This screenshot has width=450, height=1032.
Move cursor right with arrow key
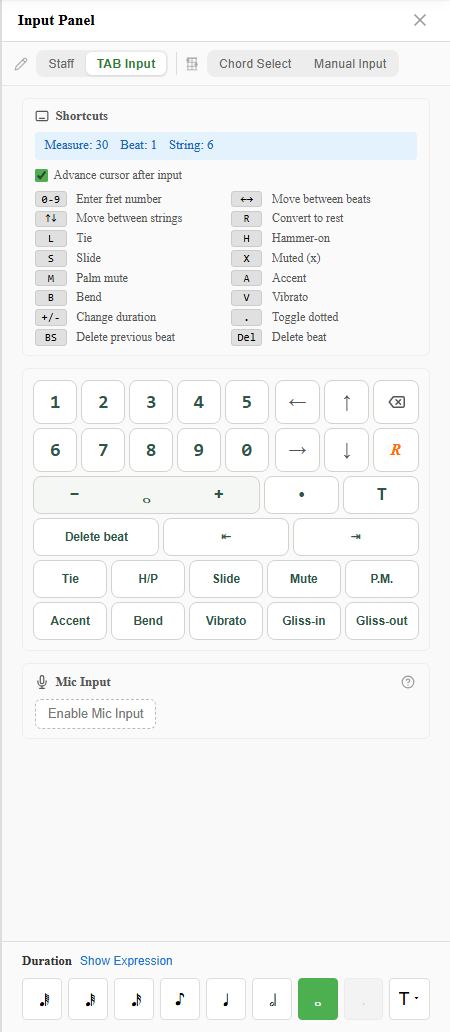coord(297,450)
